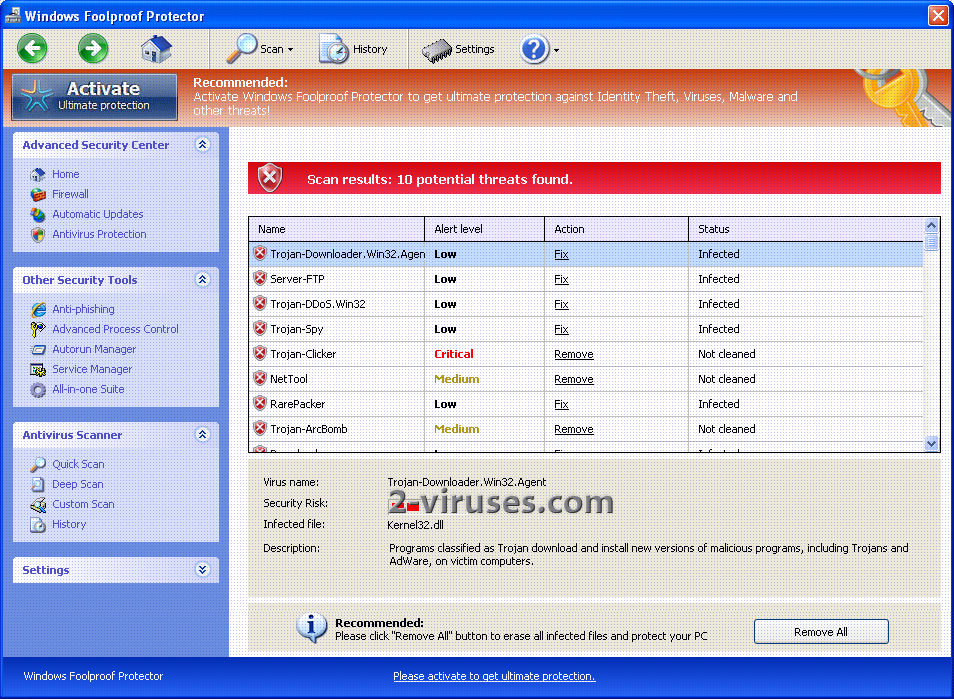Screen dimensions: 954x699
Task: Click the blue info icon near Recommended
Action: tap(312, 628)
